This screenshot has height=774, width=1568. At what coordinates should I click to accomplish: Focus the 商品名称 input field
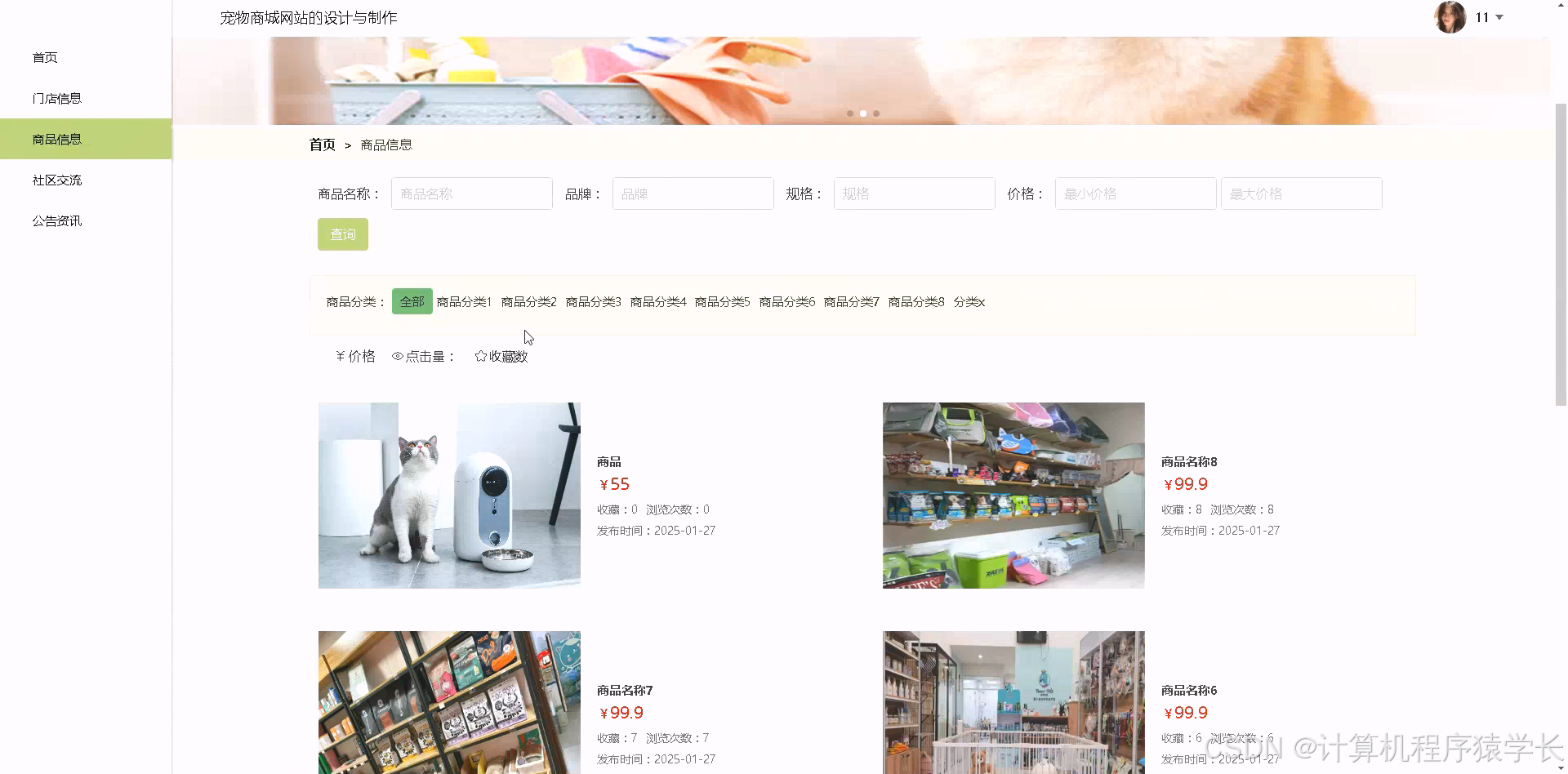pyautogui.click(x=472, y=193)
